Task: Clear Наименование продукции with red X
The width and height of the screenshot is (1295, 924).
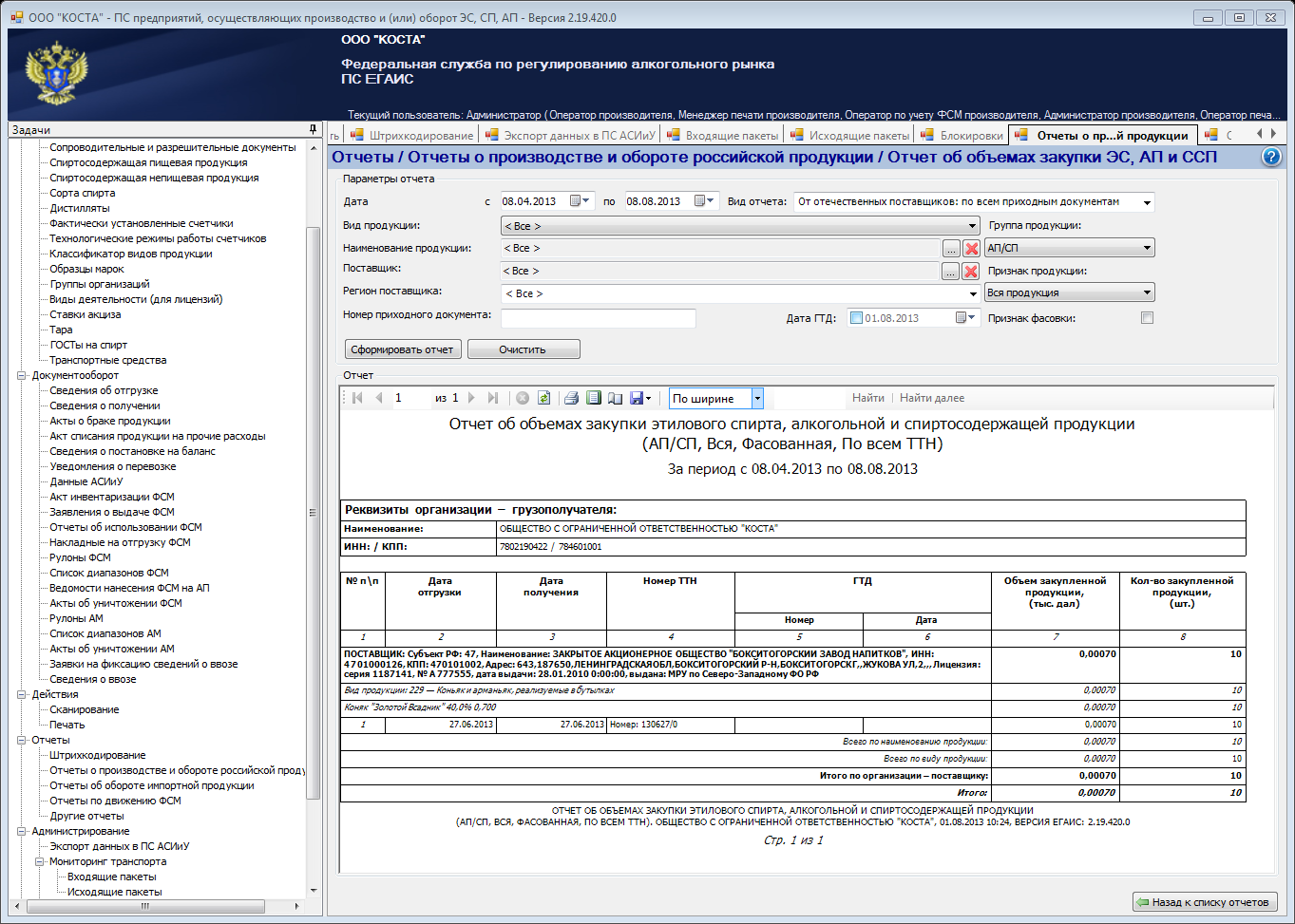Action: (971, 248)
